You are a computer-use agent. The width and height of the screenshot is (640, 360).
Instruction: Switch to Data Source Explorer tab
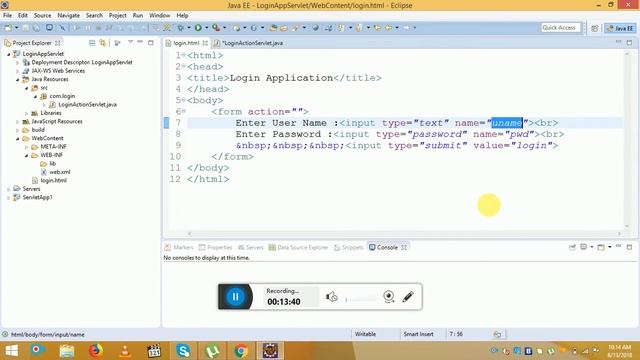pos(298,247)
